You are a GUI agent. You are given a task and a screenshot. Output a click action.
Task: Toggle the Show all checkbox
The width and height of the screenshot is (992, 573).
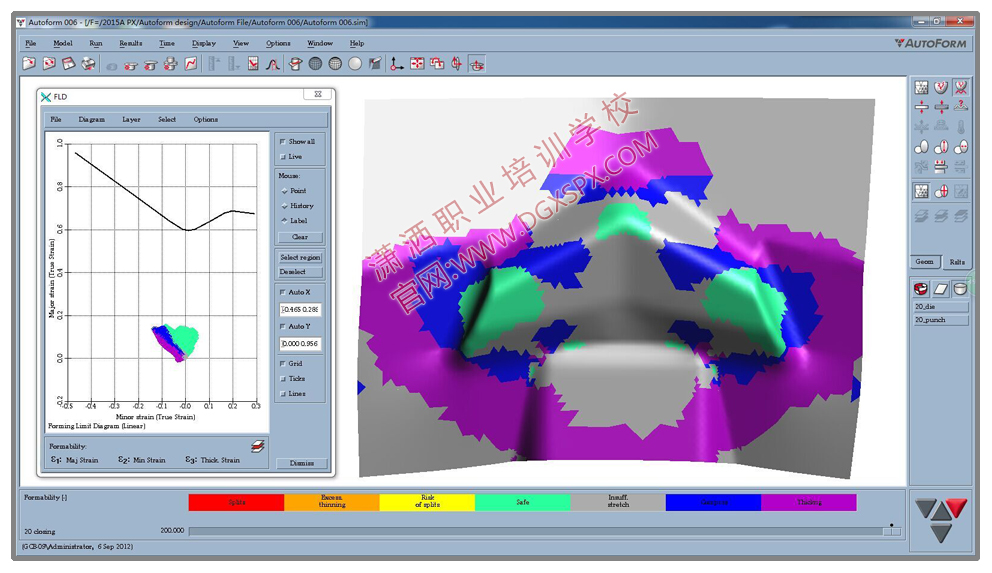point(283,142)
